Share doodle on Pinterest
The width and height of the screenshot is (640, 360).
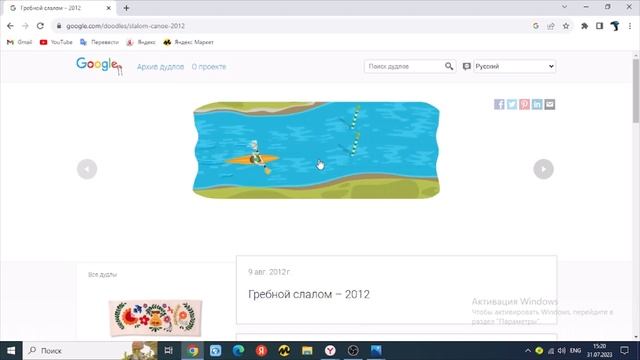[524, 104]
